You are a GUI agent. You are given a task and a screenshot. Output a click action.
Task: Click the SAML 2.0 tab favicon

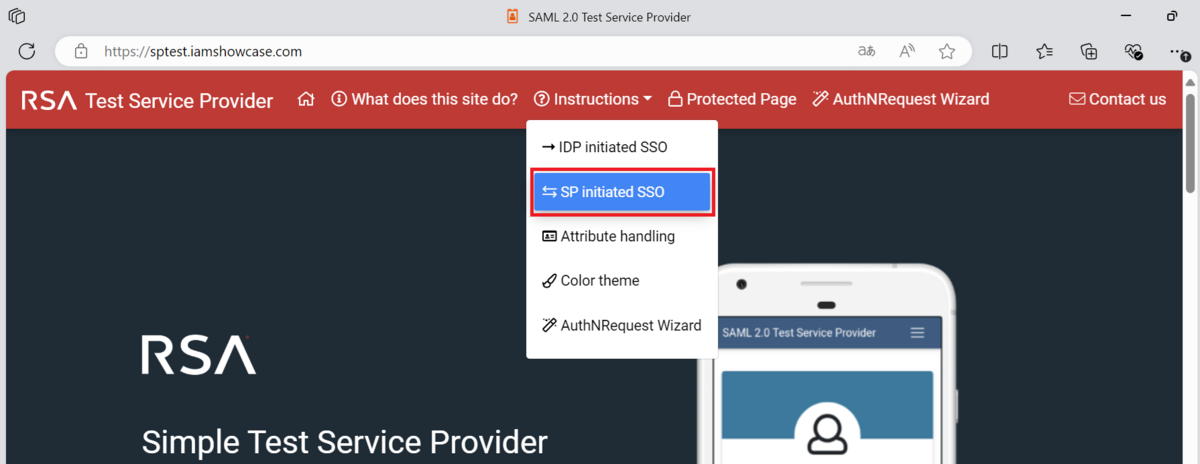512,17
